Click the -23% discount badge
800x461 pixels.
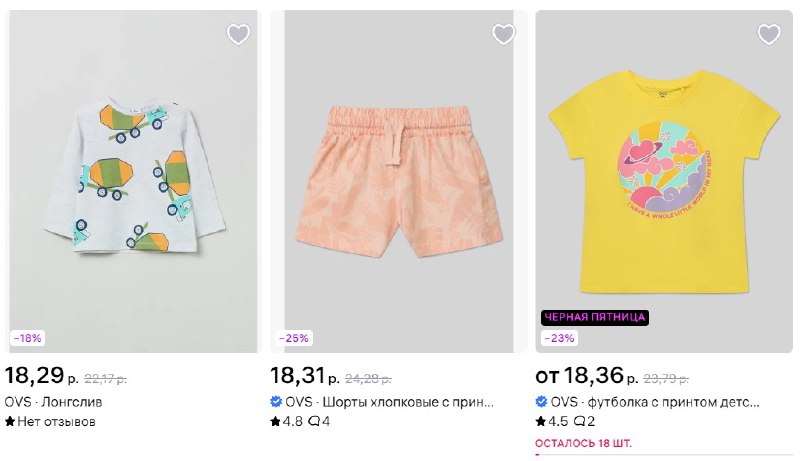click(x=559, y=338)
